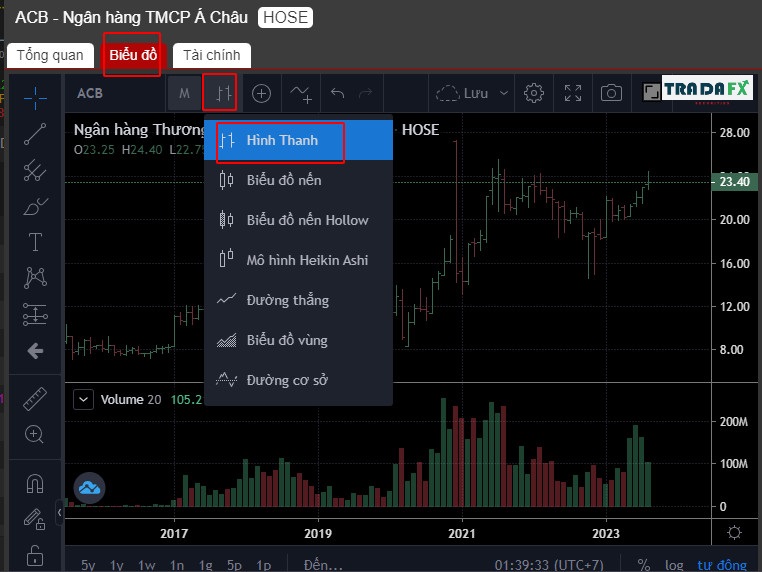Viewport: 762px width, 572px height.
Task: Undo the last chart action
Action: tap(337, 93)
